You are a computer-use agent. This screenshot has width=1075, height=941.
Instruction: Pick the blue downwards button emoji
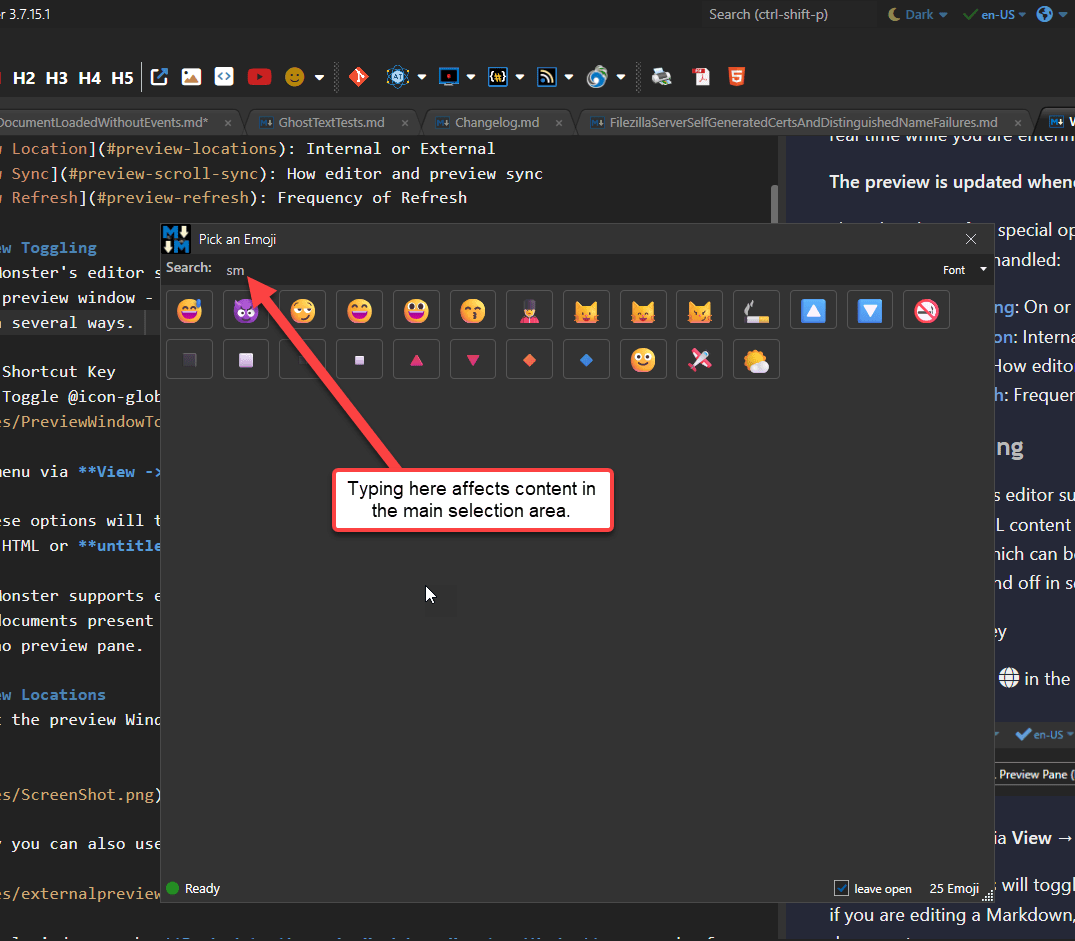[x=870, y=310]
